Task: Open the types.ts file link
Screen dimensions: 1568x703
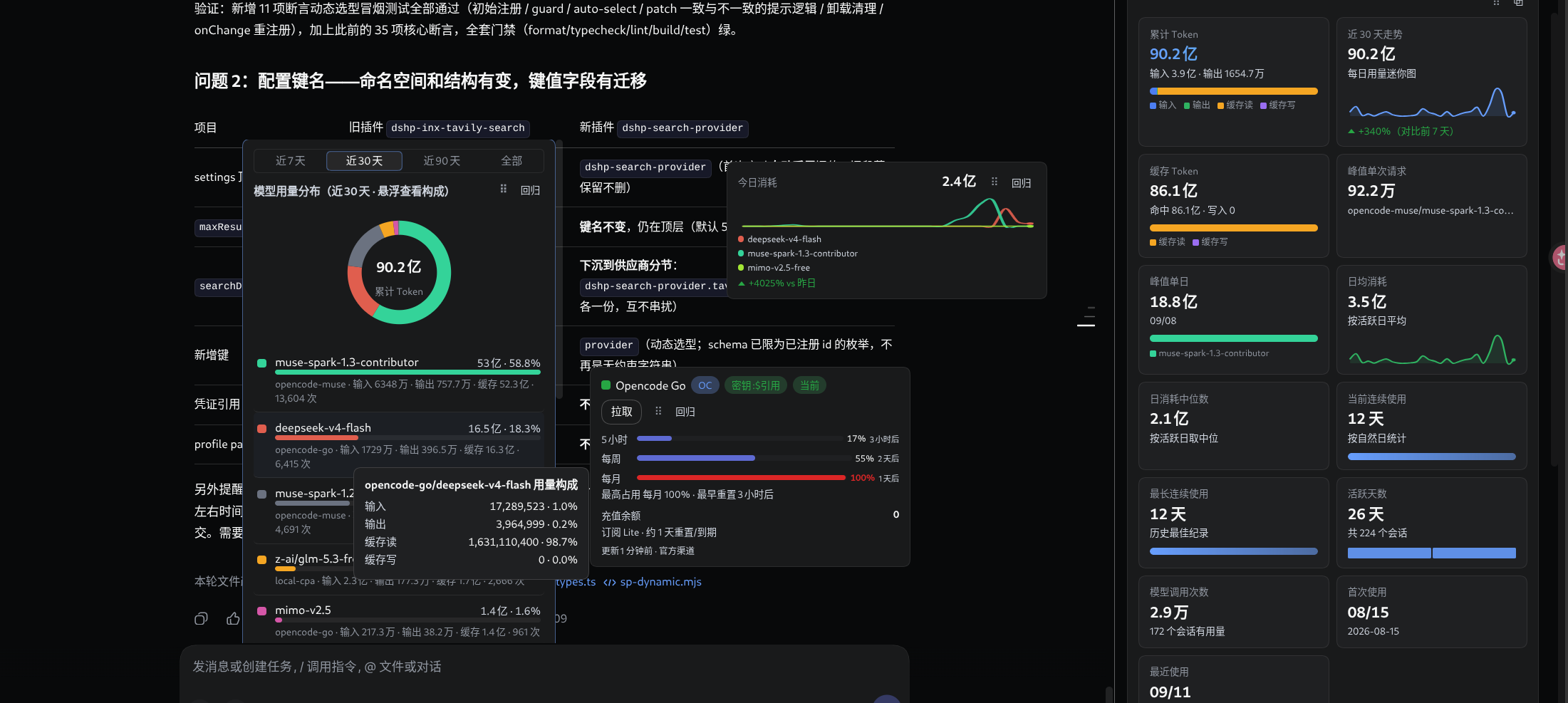Action: coord(576,582)
